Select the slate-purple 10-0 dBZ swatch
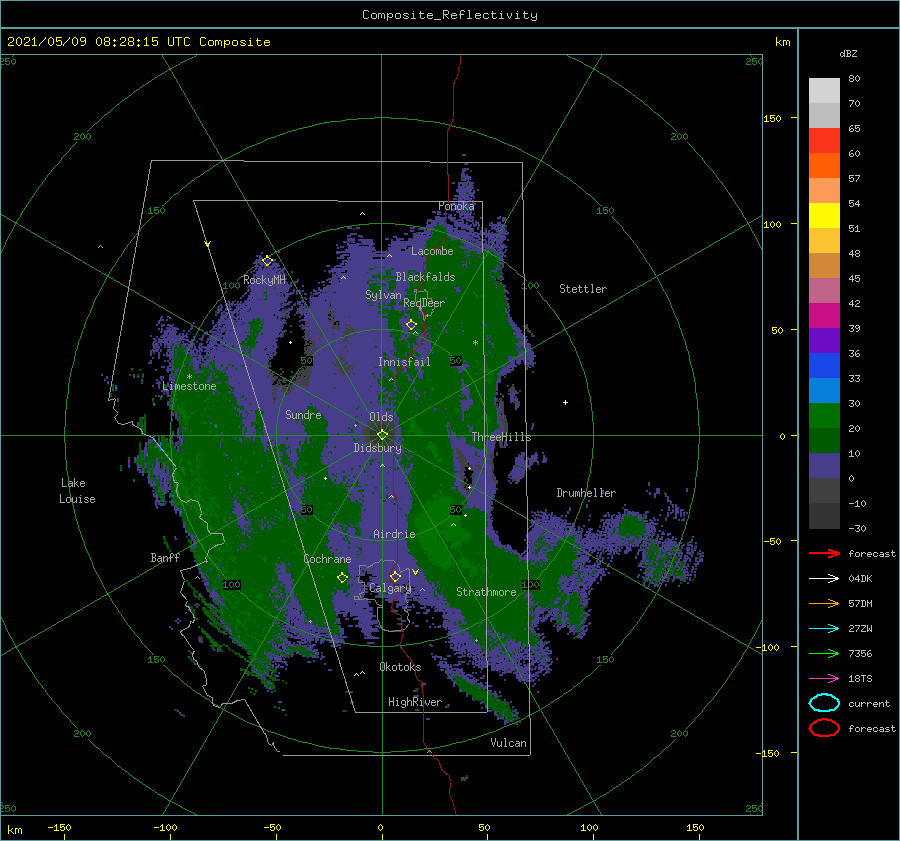 pos(824,466)
